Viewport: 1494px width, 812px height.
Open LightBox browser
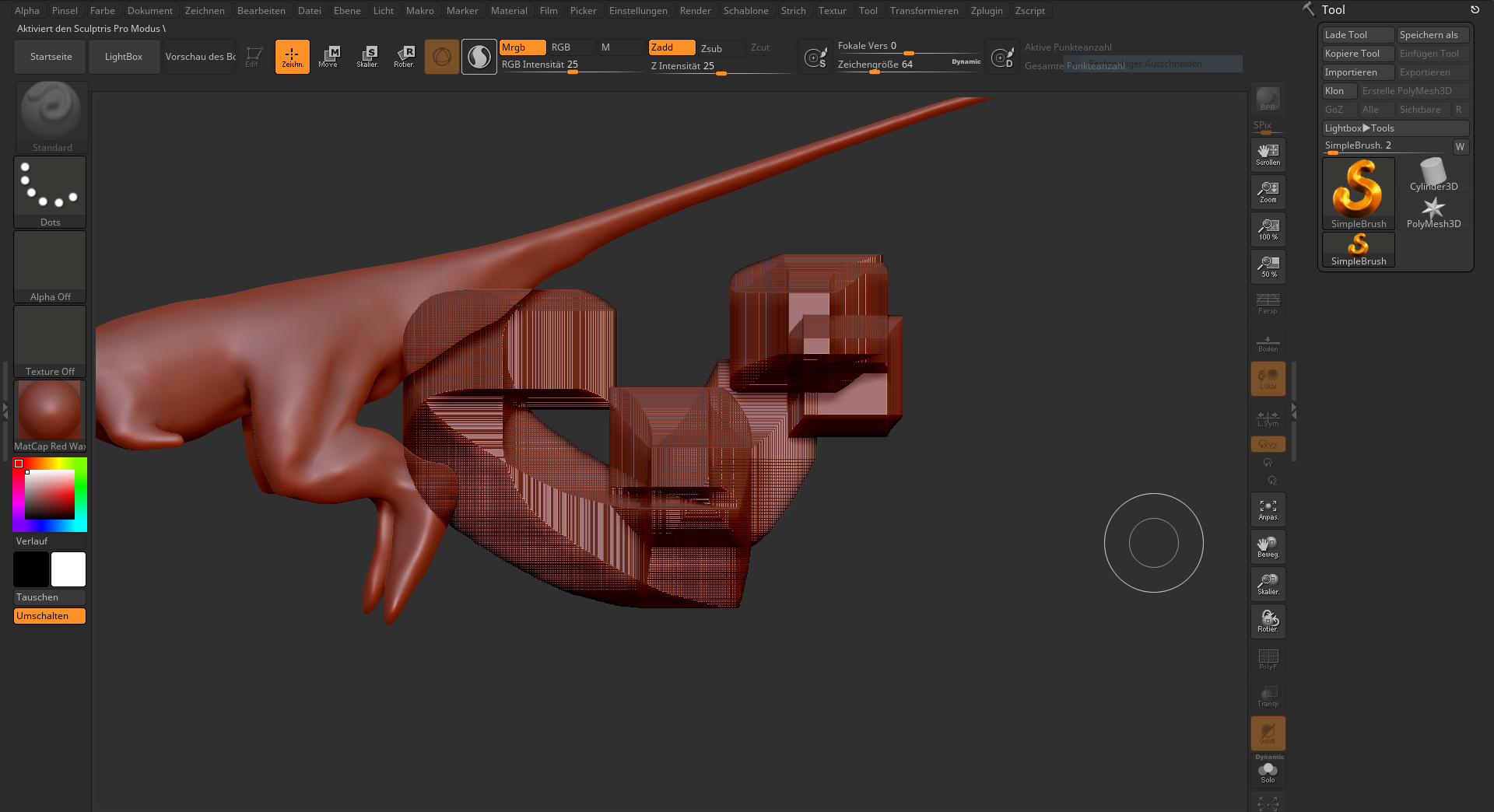[x=124, y=57]
